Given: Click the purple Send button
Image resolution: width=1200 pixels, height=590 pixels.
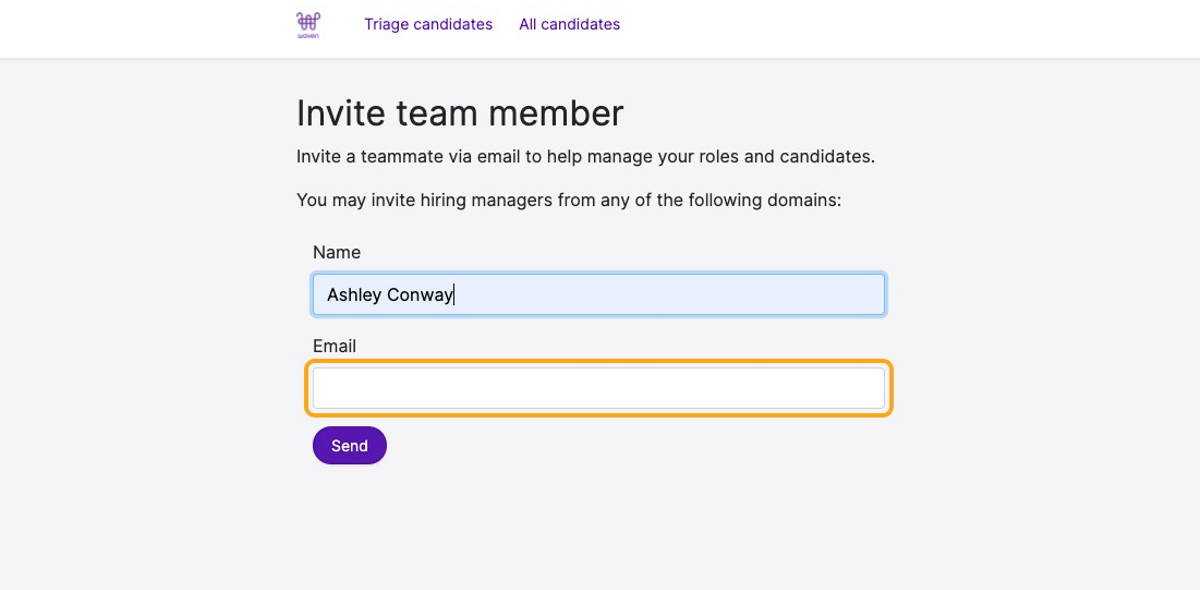Looking at the screenshot, I should (350, 446).
